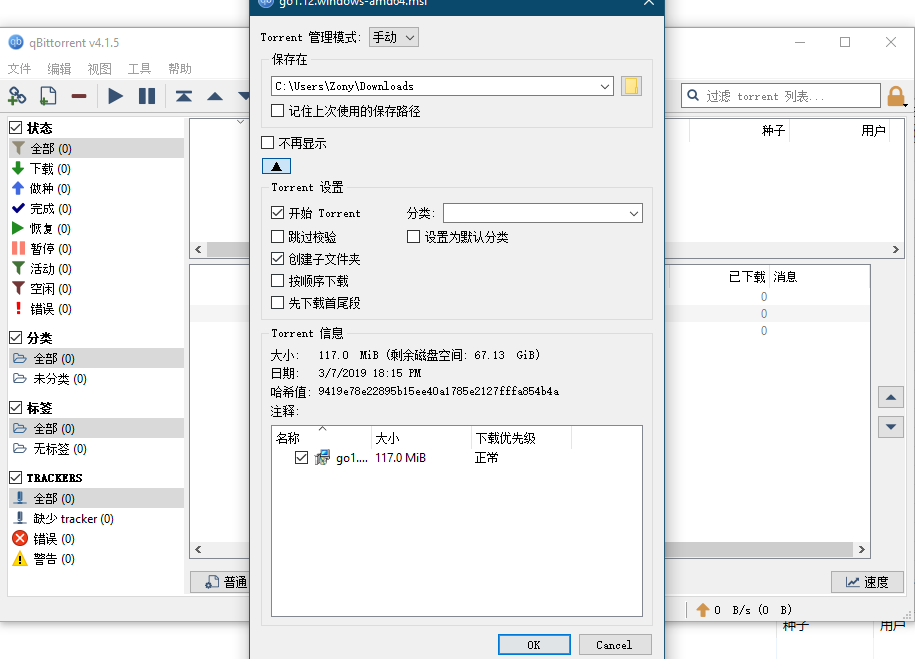The image size is (915, 659).
Task: Select the 错误 (0) trackers filter
Action: pos(96,539)
